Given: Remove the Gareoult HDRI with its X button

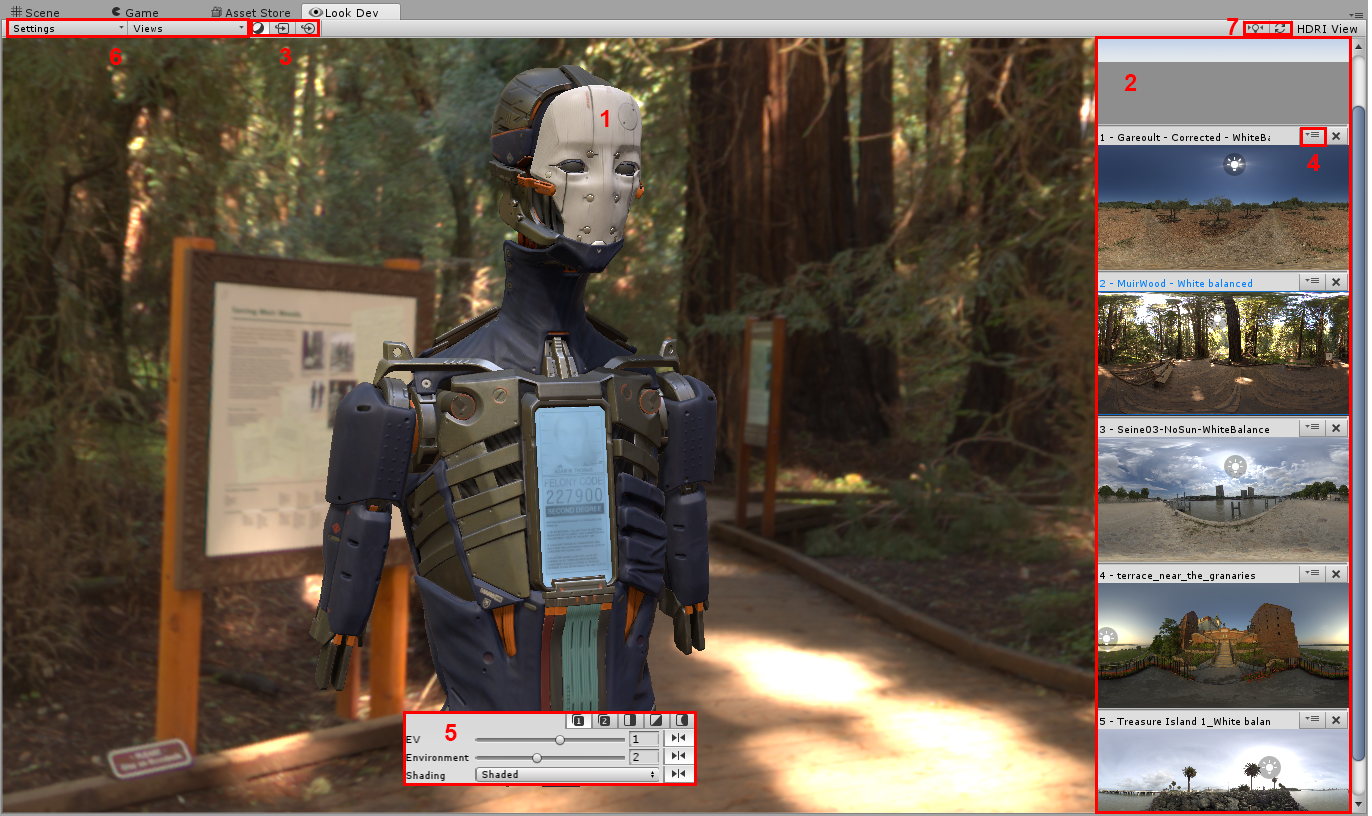Looking at the screenshot, I should (x=1336, y=136).
